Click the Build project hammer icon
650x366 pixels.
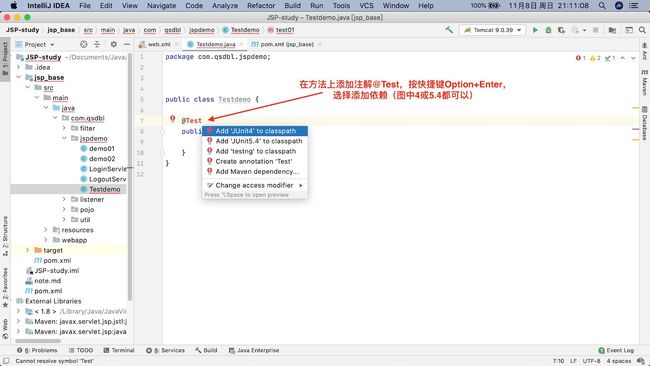449,30
